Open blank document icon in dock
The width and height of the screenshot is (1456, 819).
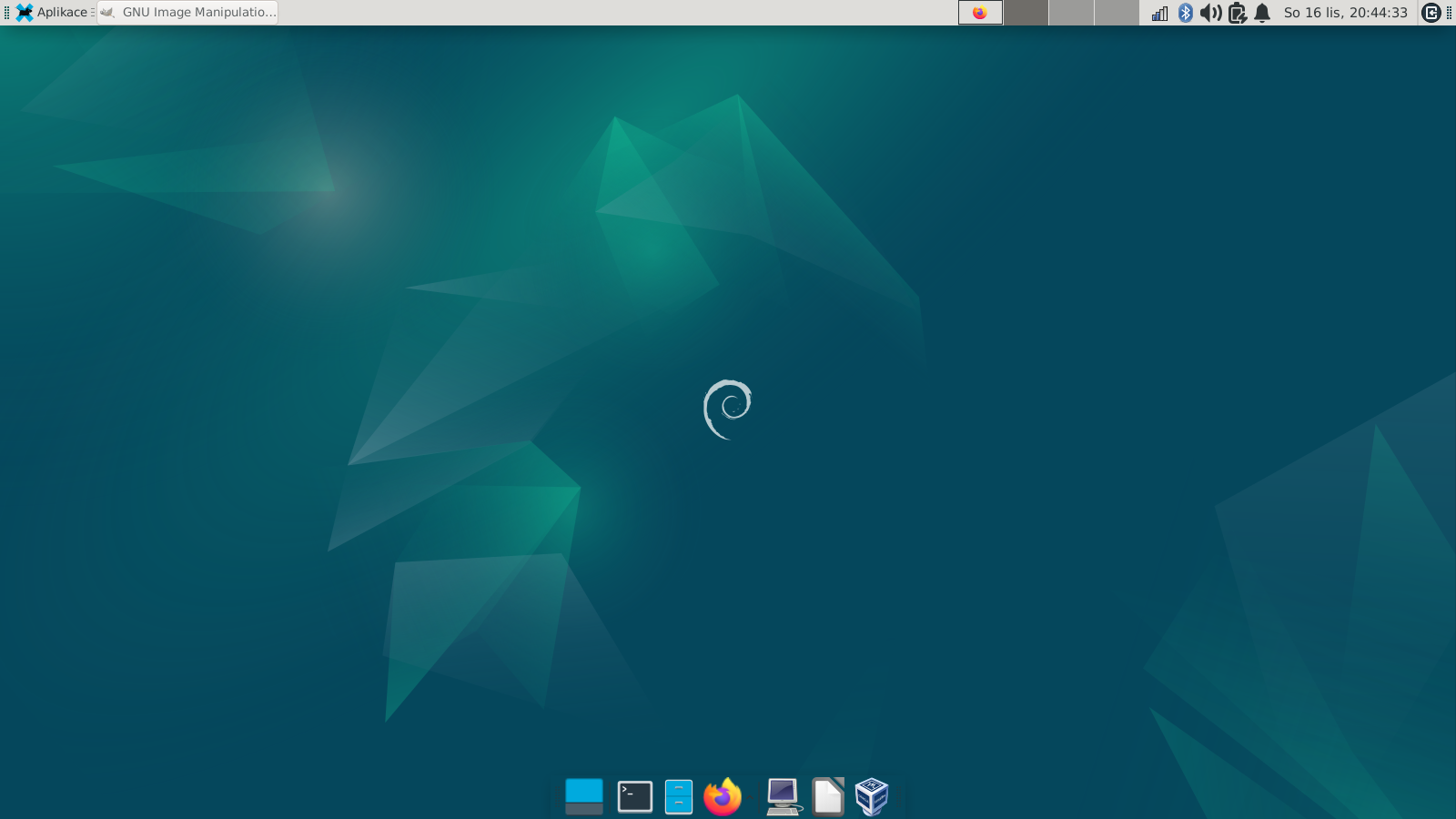(828, 796)
